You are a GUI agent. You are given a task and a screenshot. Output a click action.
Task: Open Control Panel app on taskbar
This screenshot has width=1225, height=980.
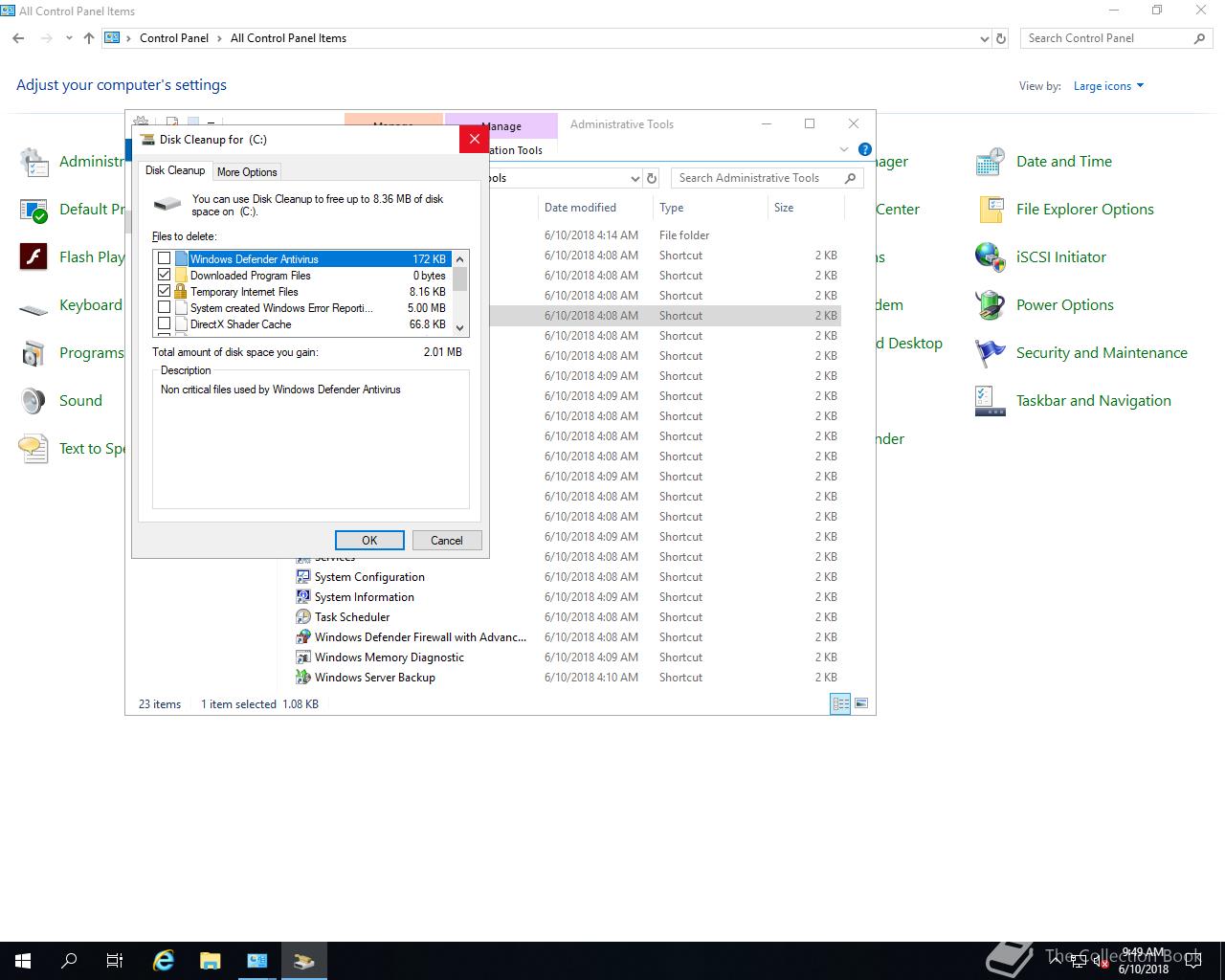coord(257,961)
